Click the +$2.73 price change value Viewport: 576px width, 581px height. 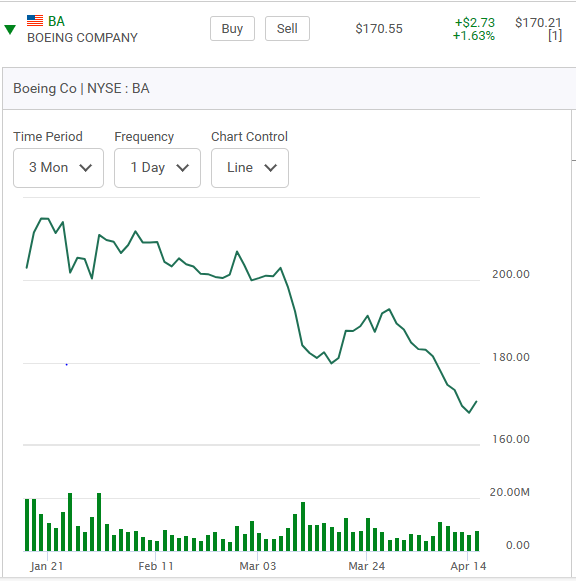[x=475, y=23]
